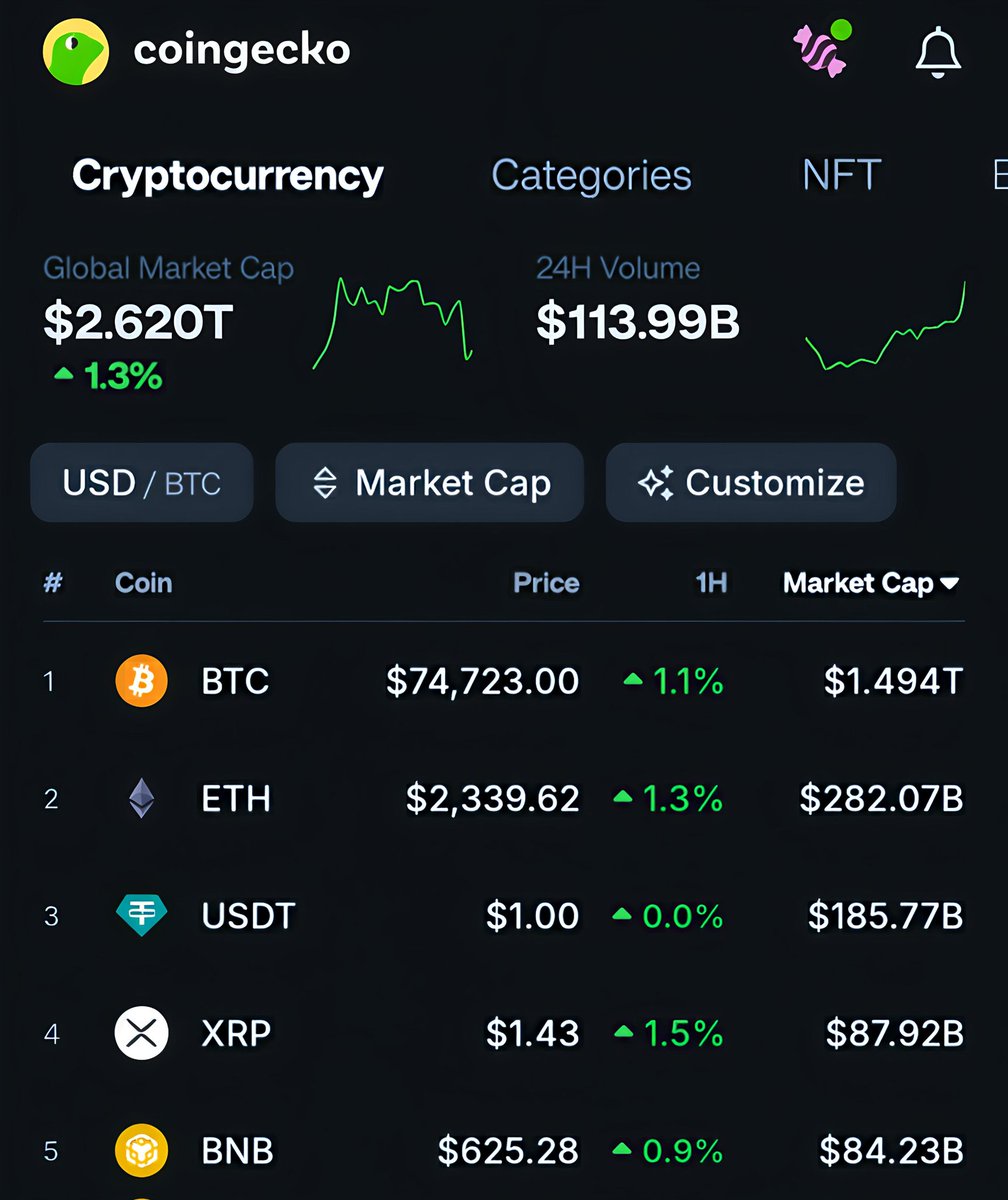Sort coins by Price column

coord(546,583)
